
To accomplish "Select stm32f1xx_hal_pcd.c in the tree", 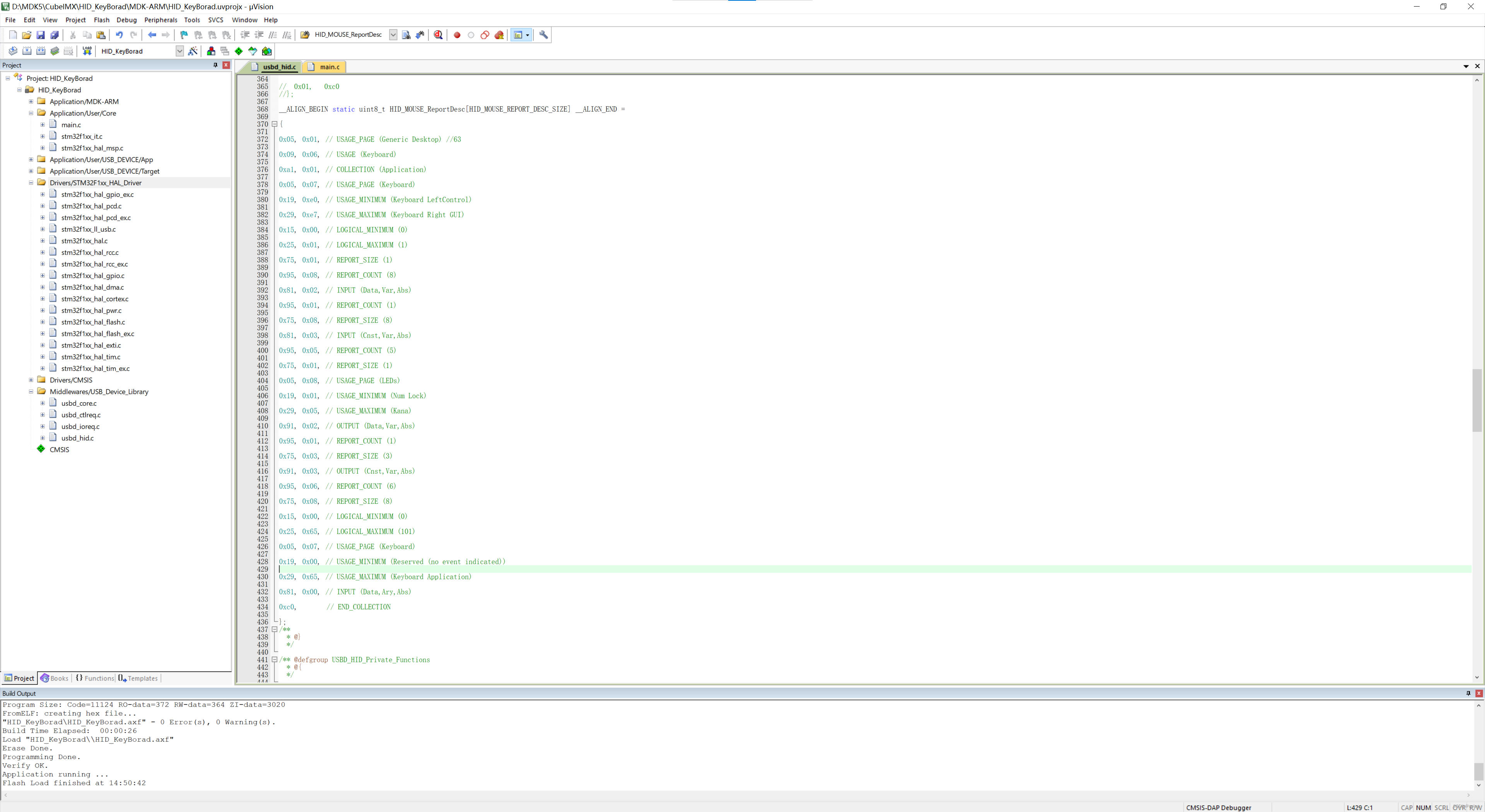I will [91, 206].
